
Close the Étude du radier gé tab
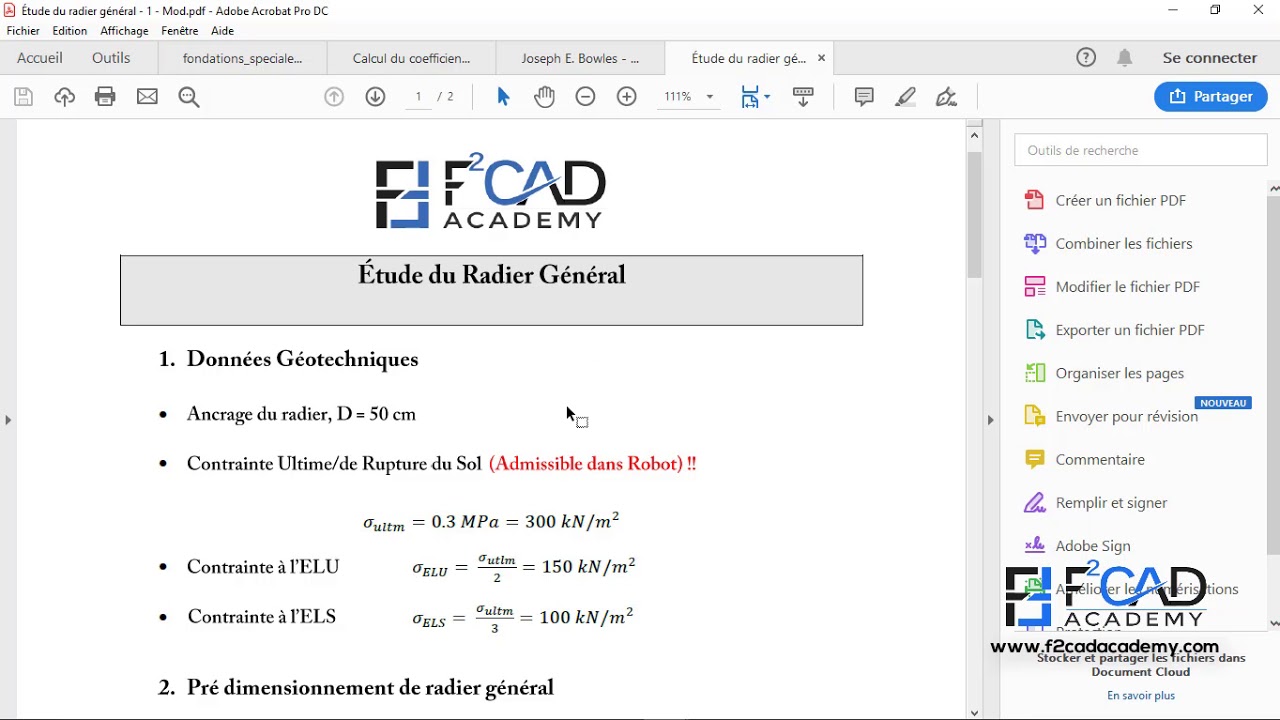point(822,58)
